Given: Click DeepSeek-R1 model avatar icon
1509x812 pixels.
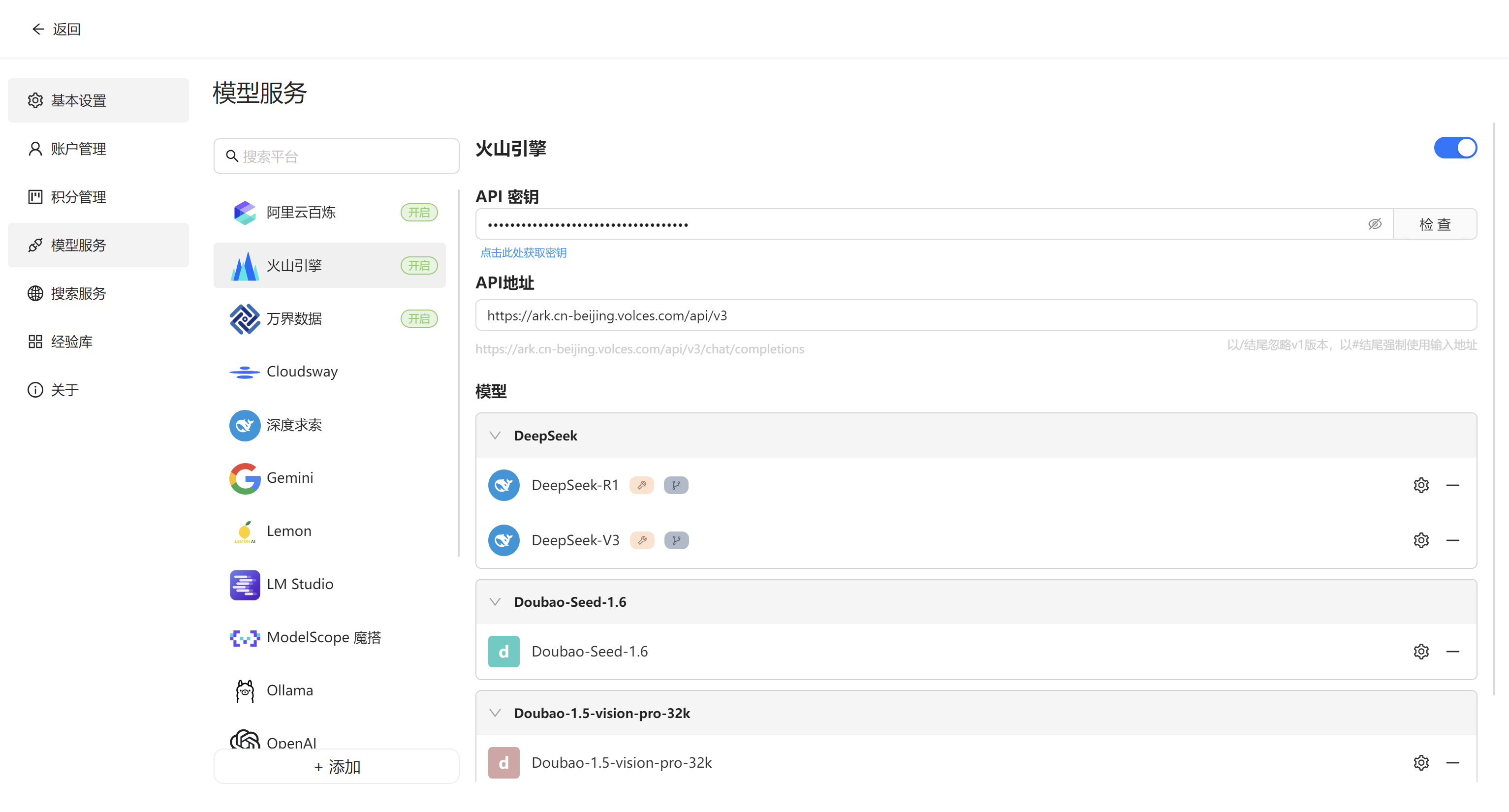Looking at the screenshot, I should [x=504, y=485].
